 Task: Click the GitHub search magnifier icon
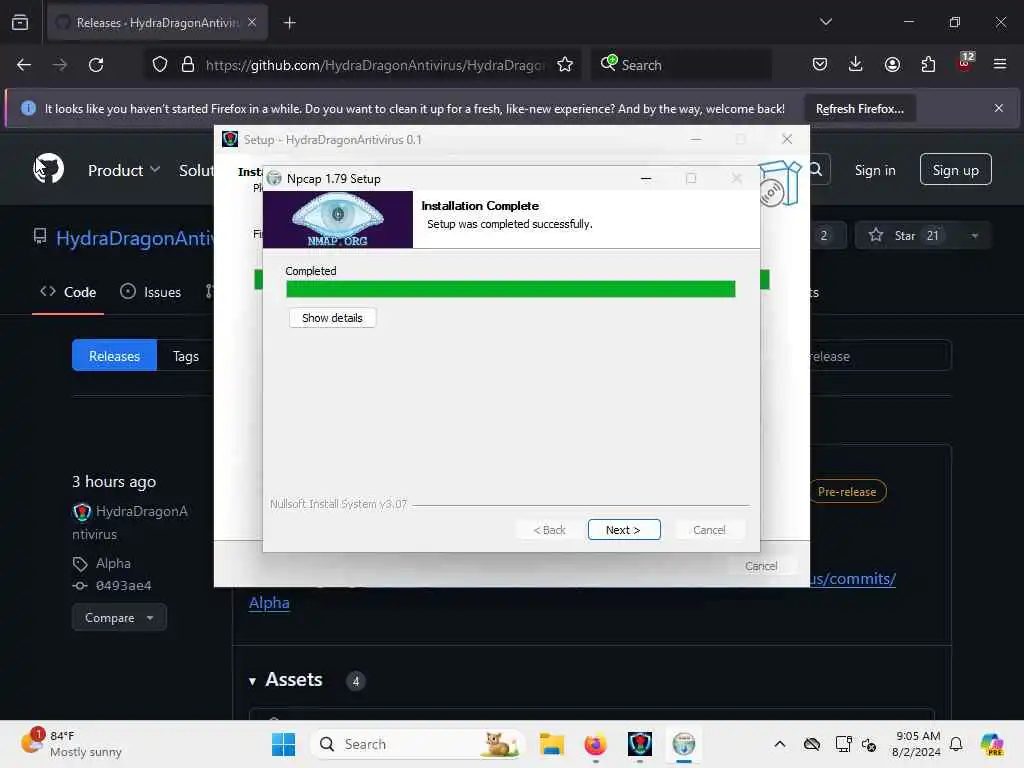click(x=816, y=170)
